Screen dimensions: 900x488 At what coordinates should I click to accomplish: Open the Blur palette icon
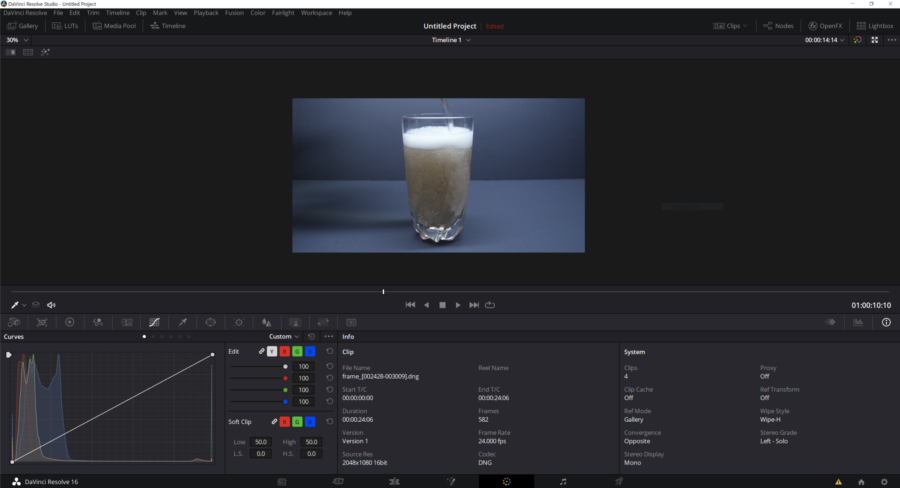click(x=266, y=323)
